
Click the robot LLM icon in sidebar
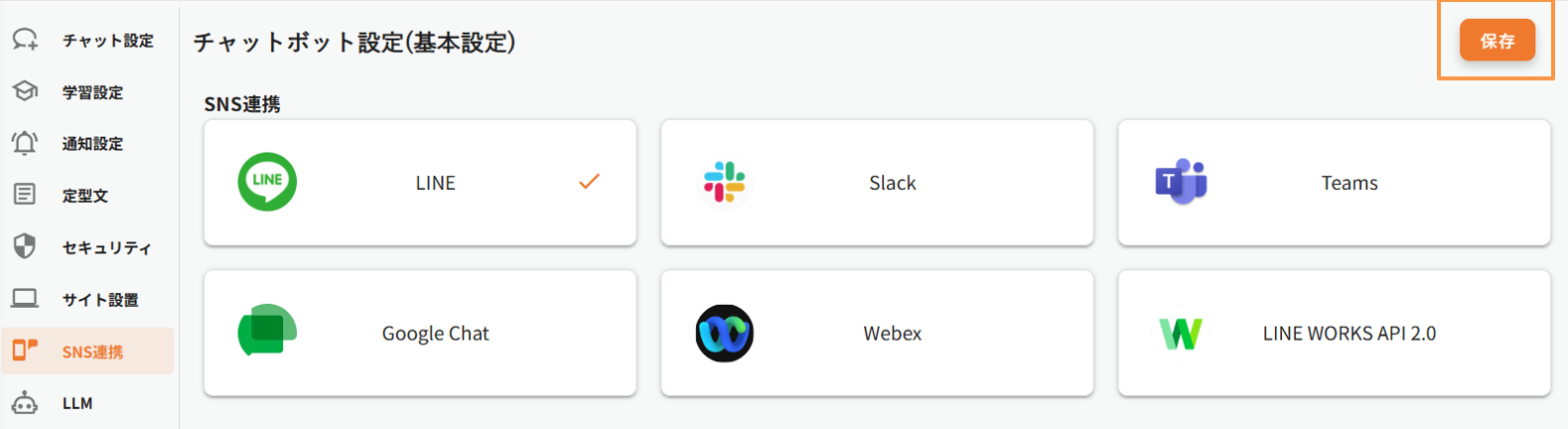(x=25, y=403)
